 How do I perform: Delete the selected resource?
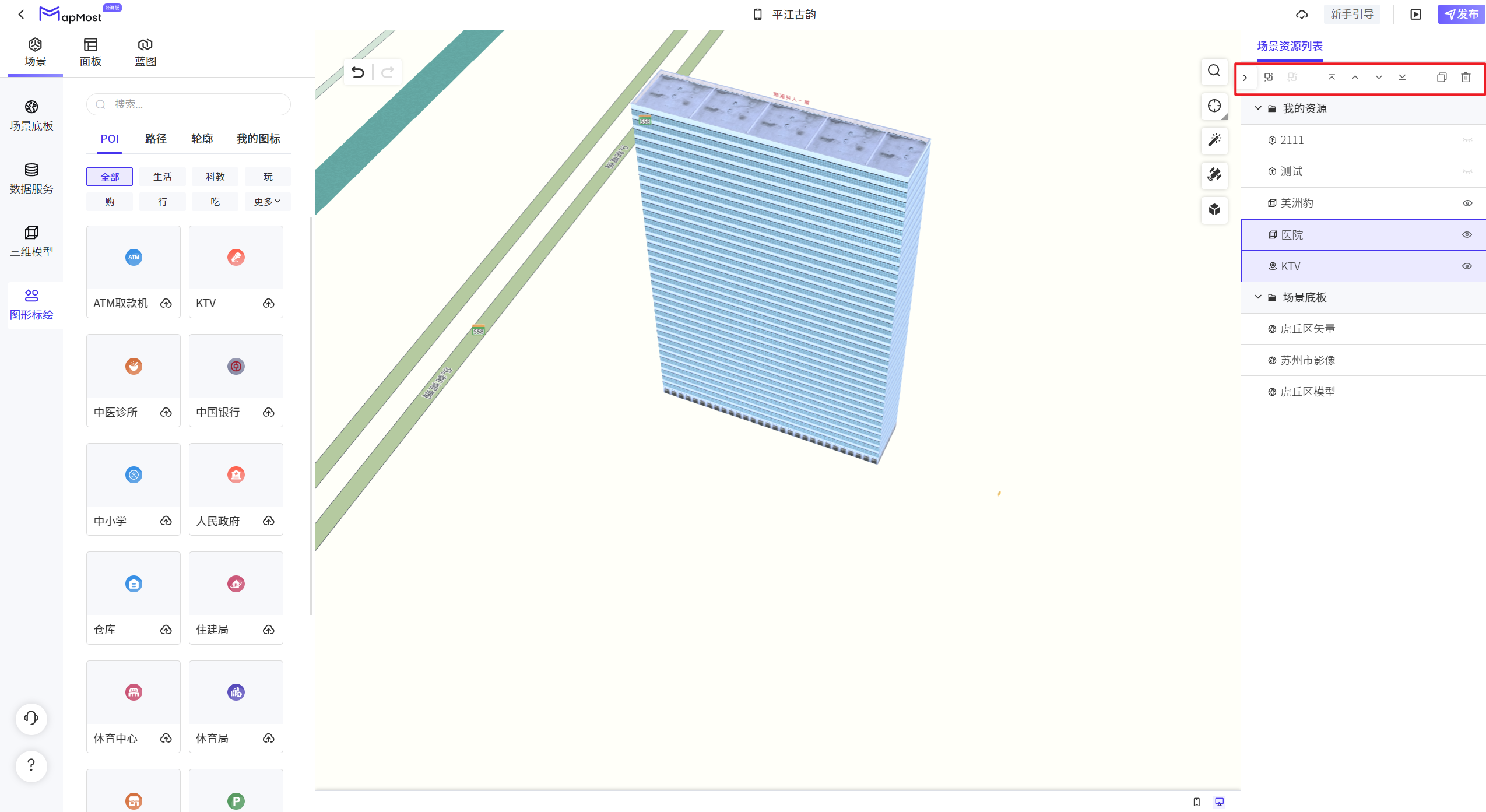(x=1466, y=77)
